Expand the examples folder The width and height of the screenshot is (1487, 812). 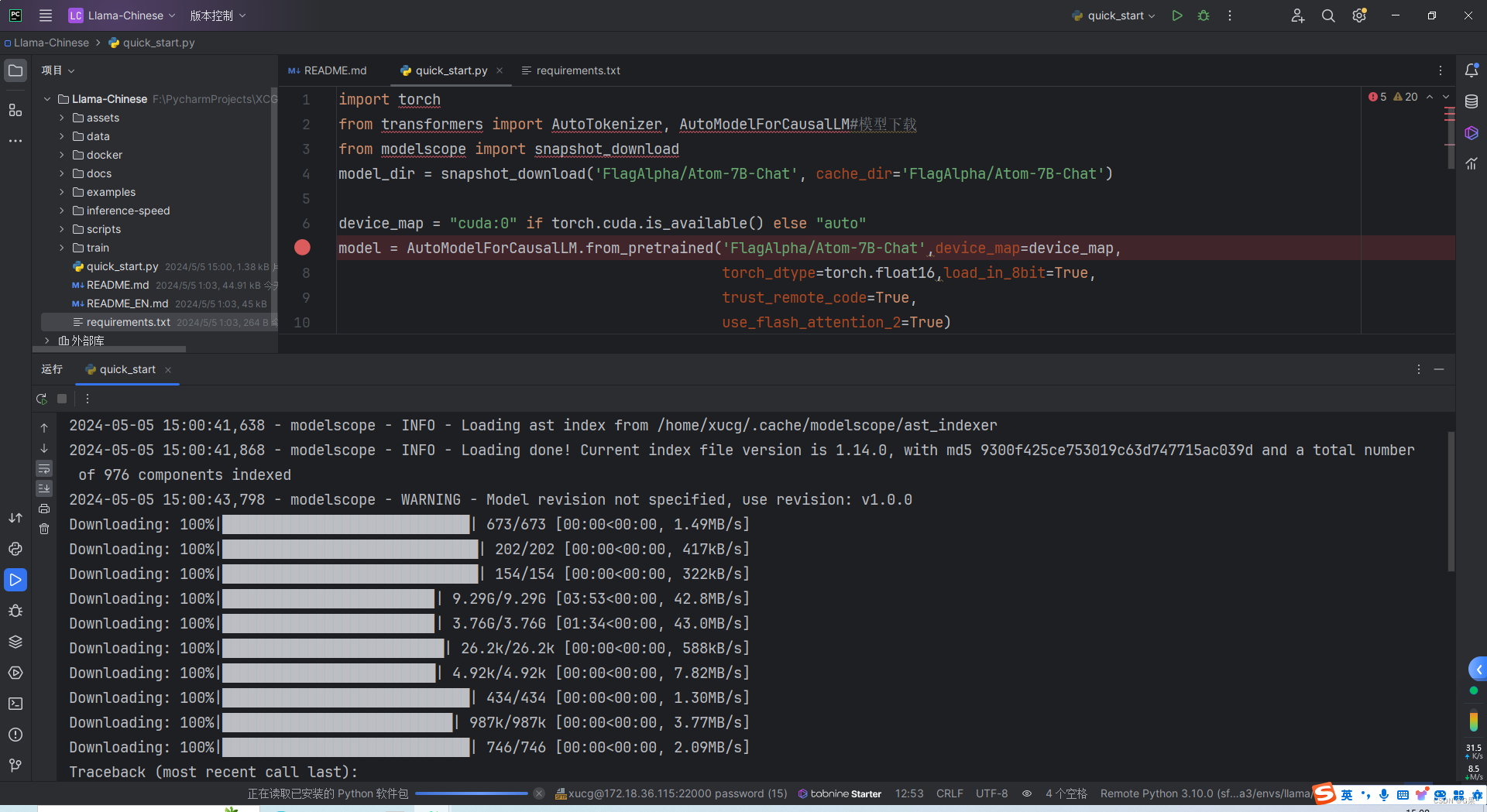pos(62,192)
